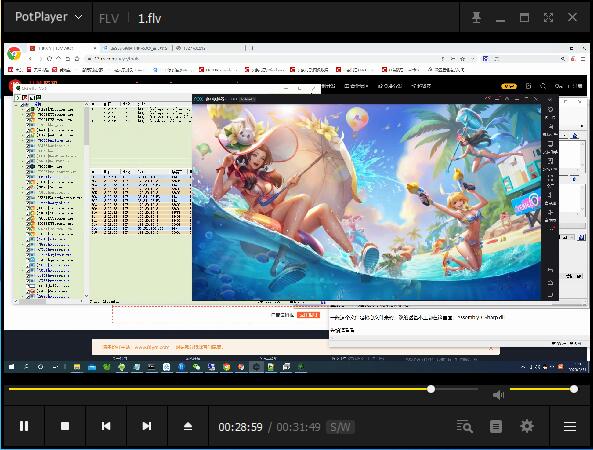Click the total duration 00:31:49
This screenshot has width=593, height=450.
tap(298, 427)
